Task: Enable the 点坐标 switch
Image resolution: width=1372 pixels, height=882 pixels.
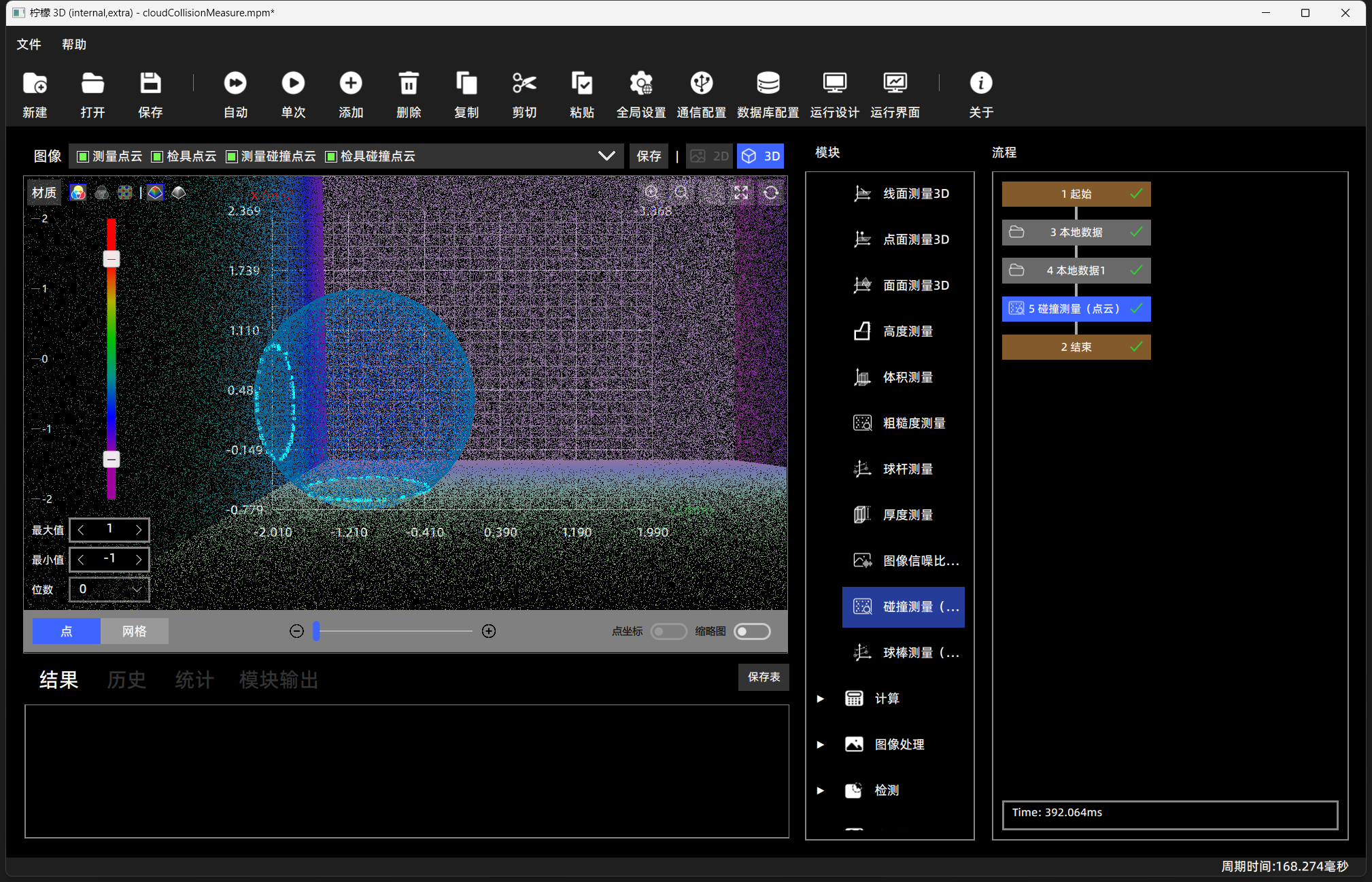Action: tap(668, 632)
